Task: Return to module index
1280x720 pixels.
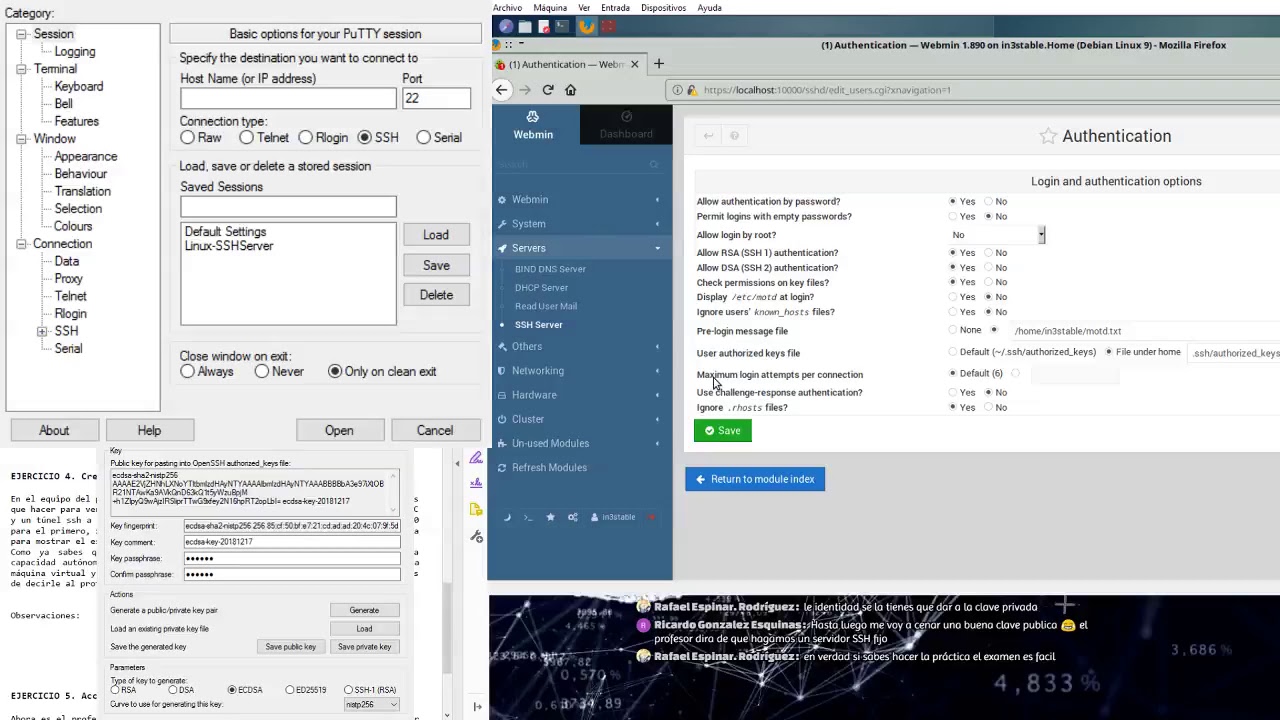Action: [755, 479]
